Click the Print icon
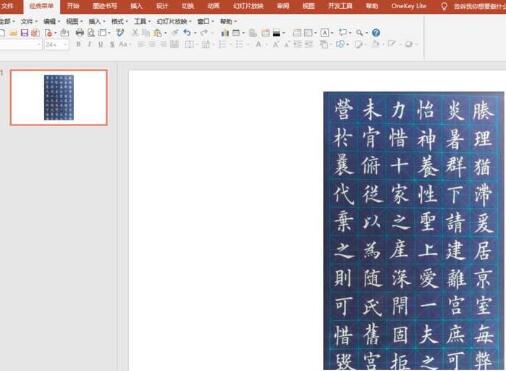Image resolution: width=506 pixels, height=371 pixels. [79, 33]
